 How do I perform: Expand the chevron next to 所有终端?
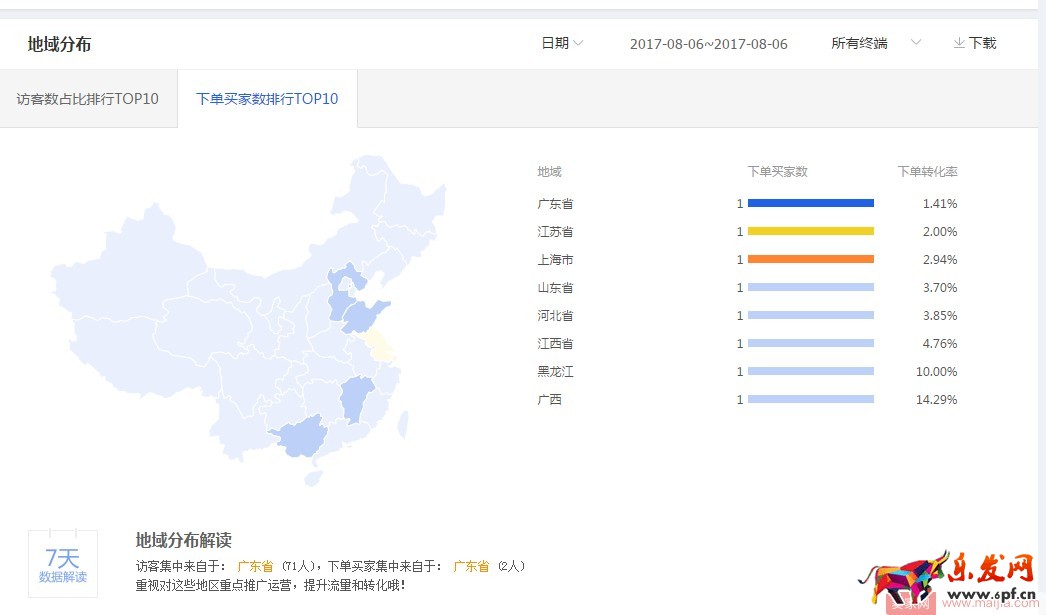click(x=916, y=43)
